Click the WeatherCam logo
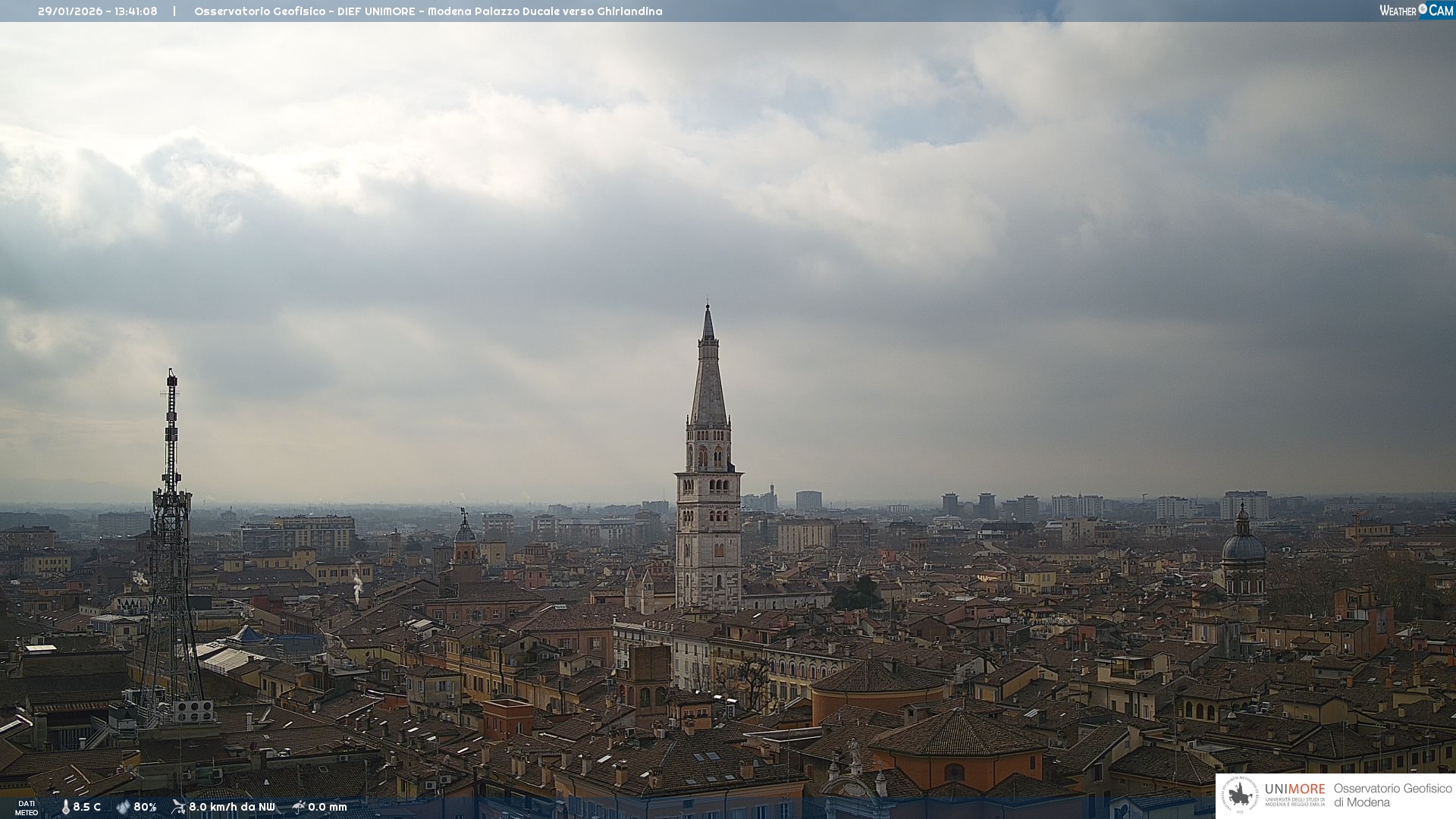This screenshot has height=819, width=1456. click(1416, 11)
